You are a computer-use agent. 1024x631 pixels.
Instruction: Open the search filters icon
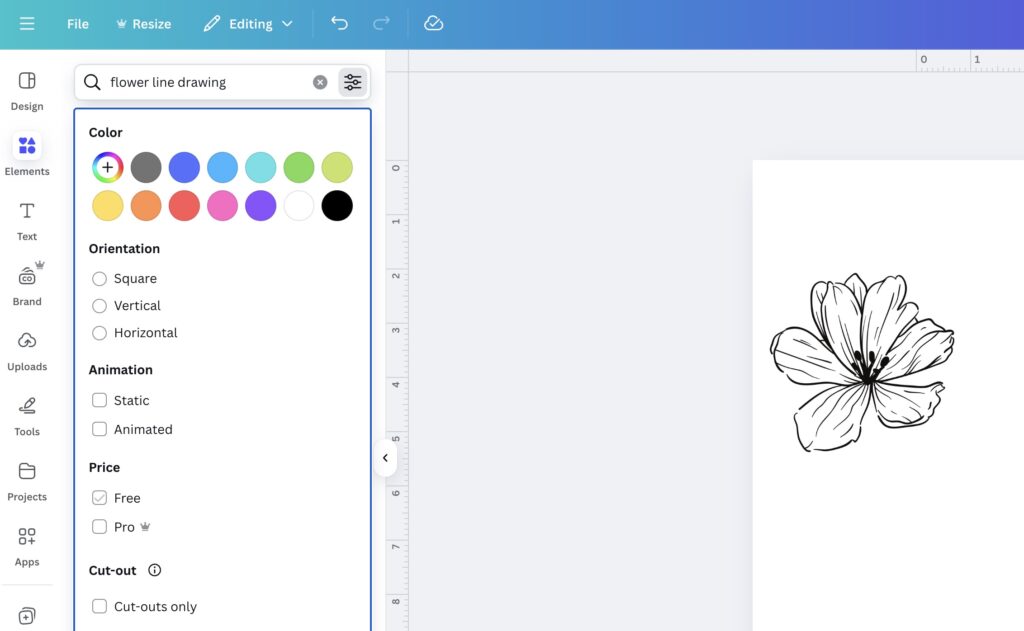click(352, 81)
